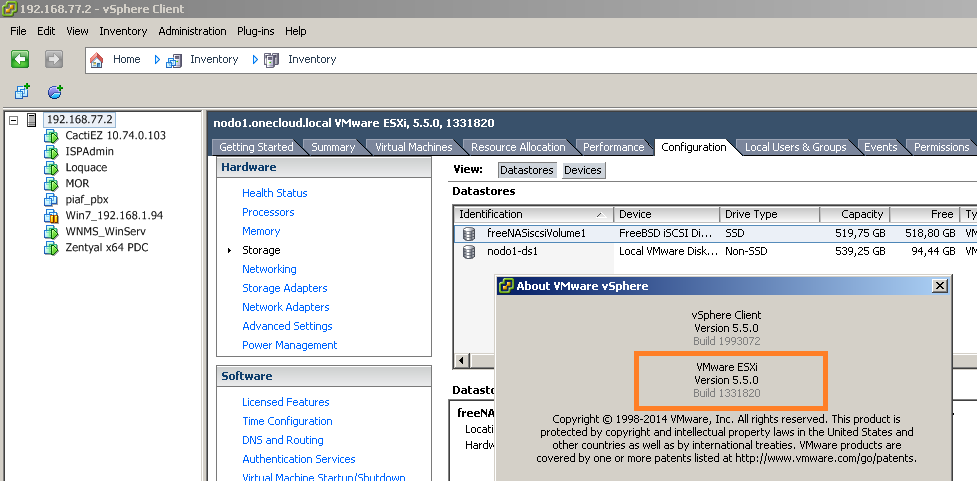Viewport: 977px width, 481px height.
Task: Switch to the Performance tab
Action: click(613, 147)
